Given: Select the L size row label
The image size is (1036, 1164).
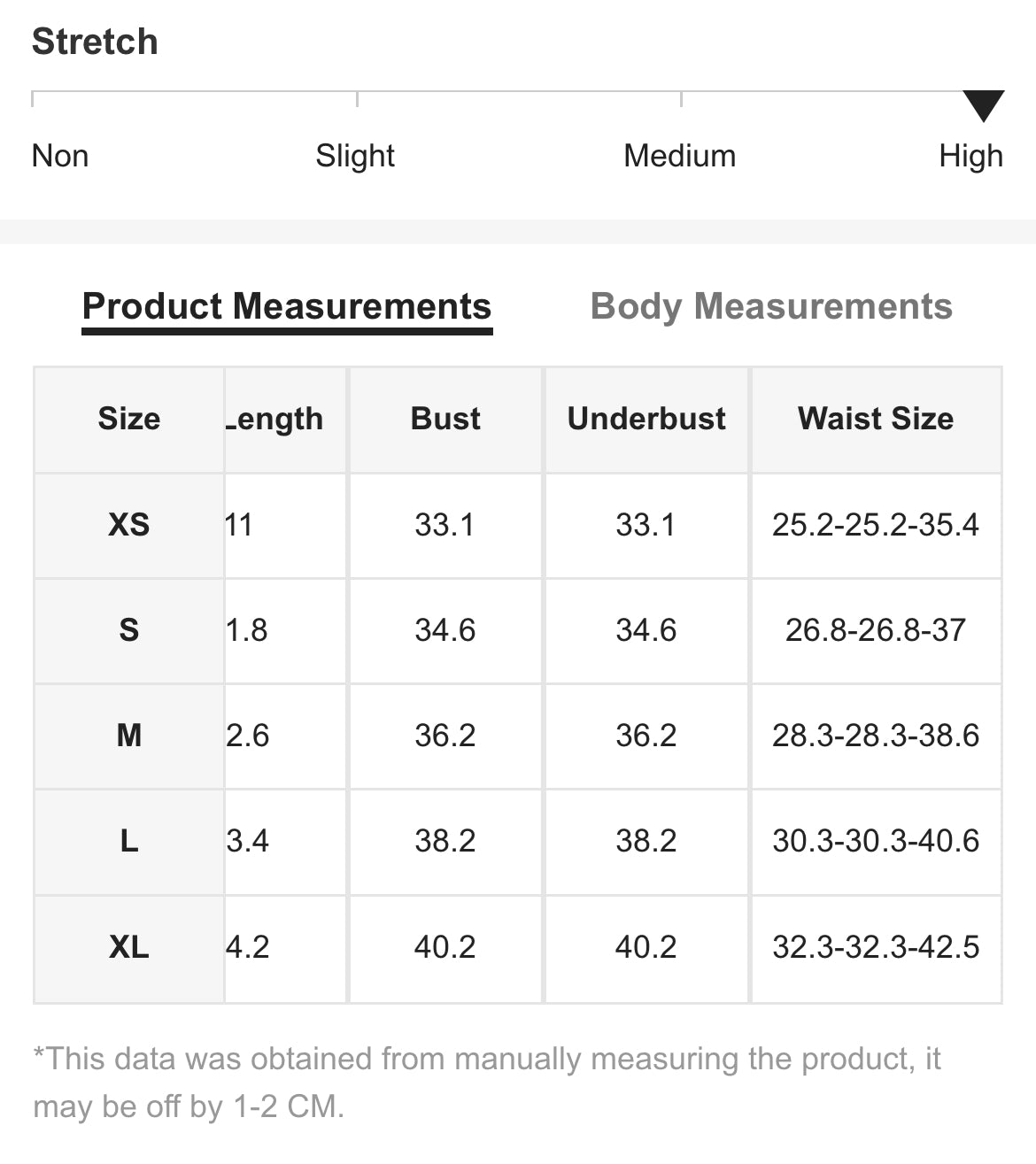Looking at the screenshot, I should [129, 841].
